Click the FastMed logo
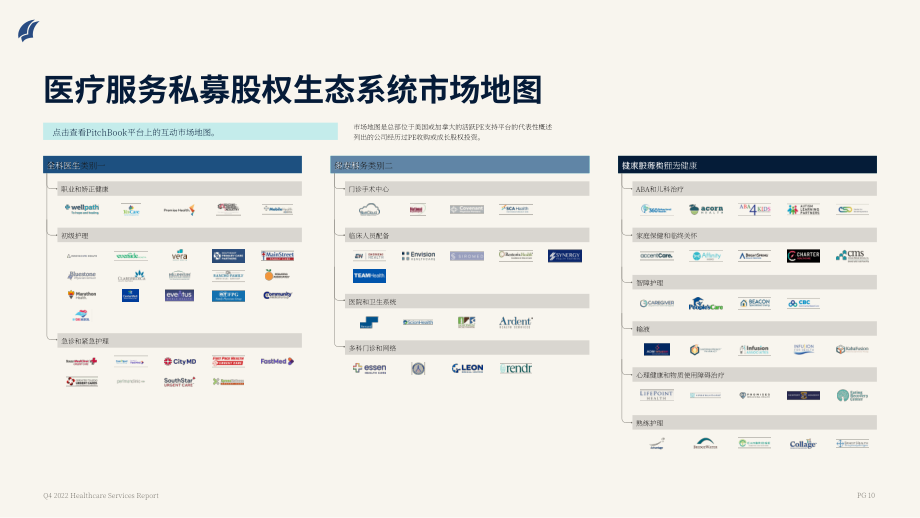Screen dimensions: 920x518 [277, 361]
